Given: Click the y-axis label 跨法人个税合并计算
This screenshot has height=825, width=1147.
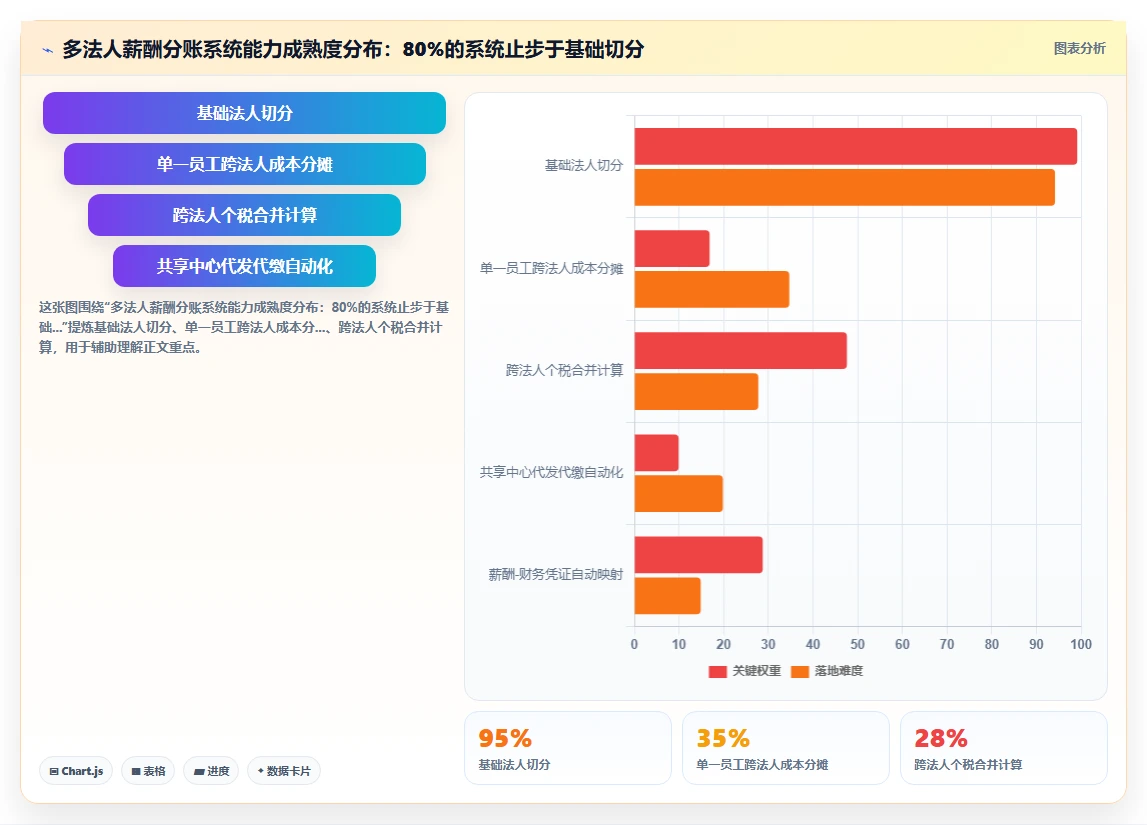Looking at the screenshot, I should (x=565, y=370).
